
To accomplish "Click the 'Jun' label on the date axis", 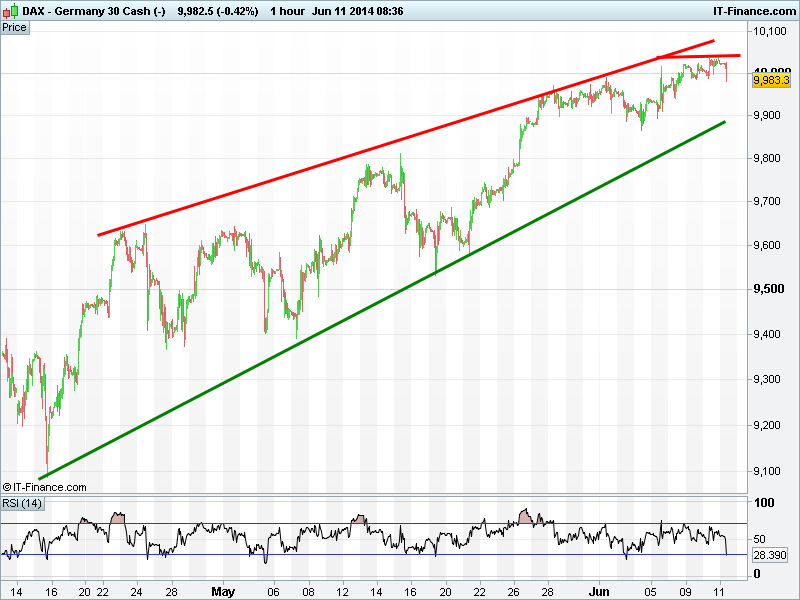I will pos(599,591).
